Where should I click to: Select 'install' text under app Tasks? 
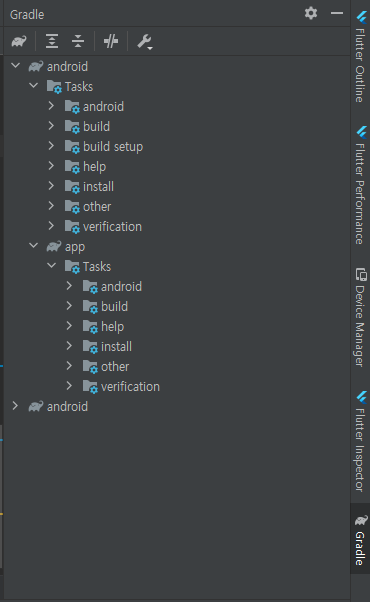(x=116, y=347)
